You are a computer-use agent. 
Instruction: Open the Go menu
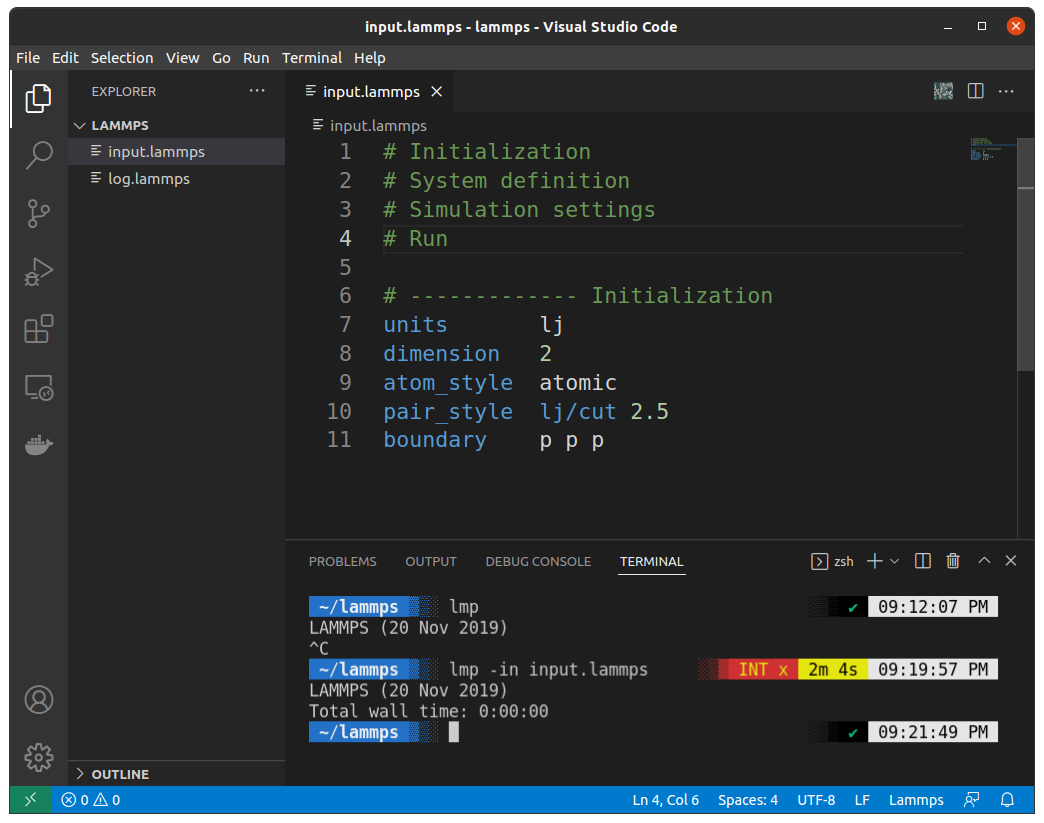pyautogui.click(x=221, y=58)
